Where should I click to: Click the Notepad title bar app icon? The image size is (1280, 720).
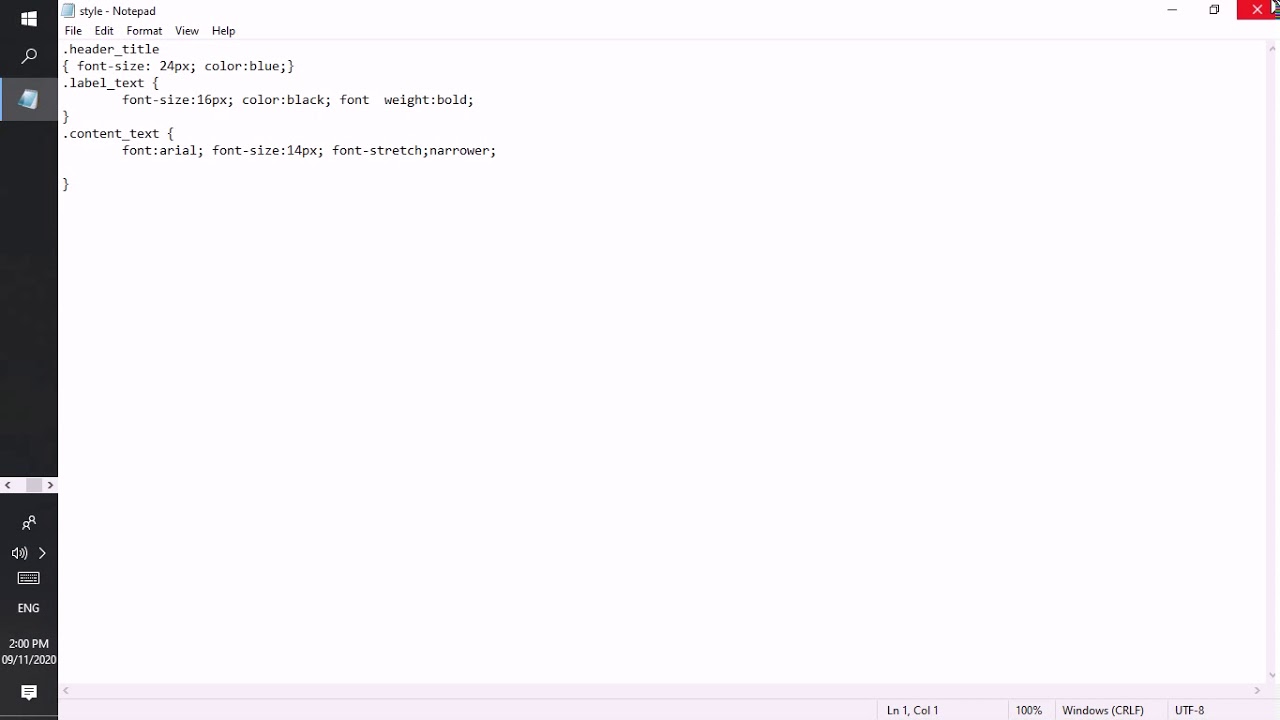click(x=68, y=11)
